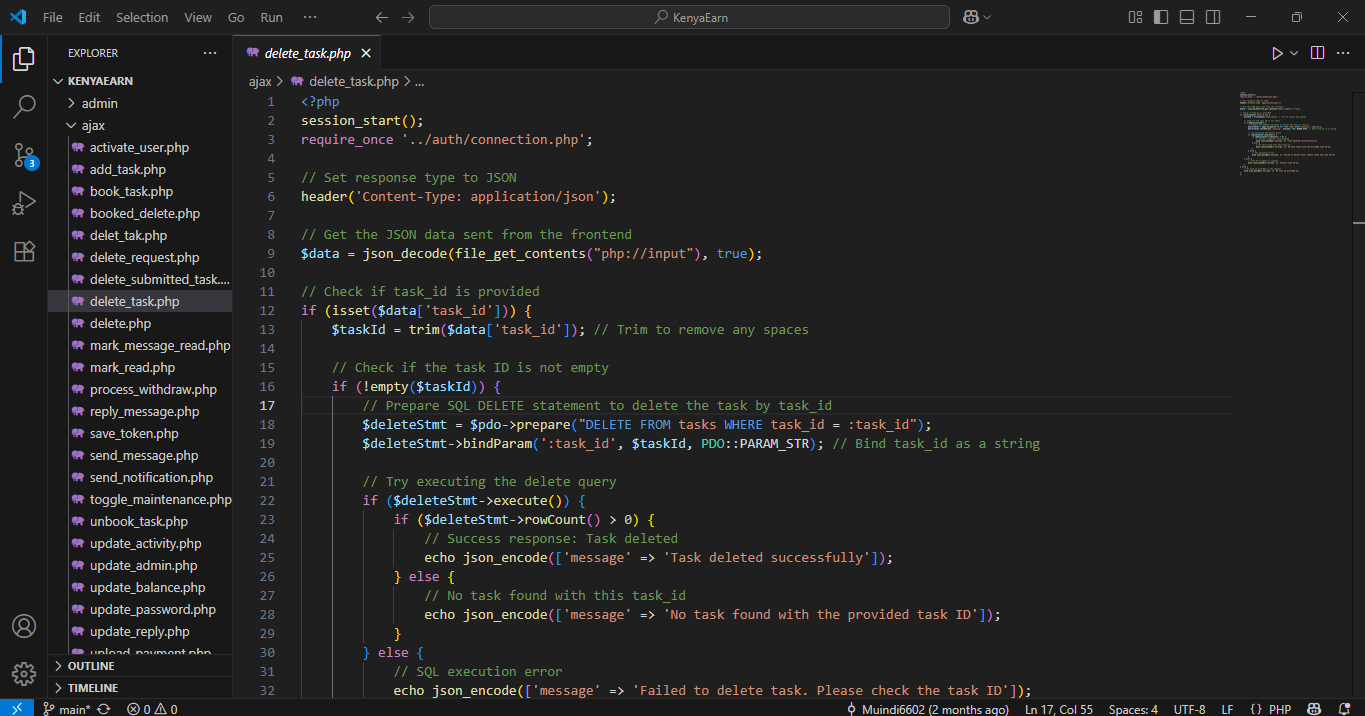
Task: Click the Run PHP file play button
Action: [1277, 53]
